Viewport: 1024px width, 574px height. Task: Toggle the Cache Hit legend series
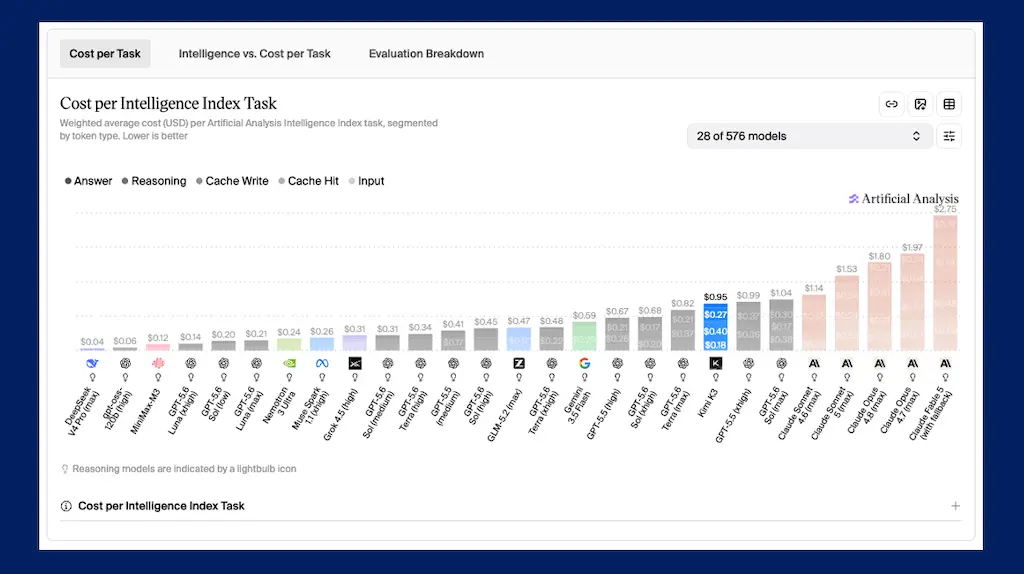308,181
